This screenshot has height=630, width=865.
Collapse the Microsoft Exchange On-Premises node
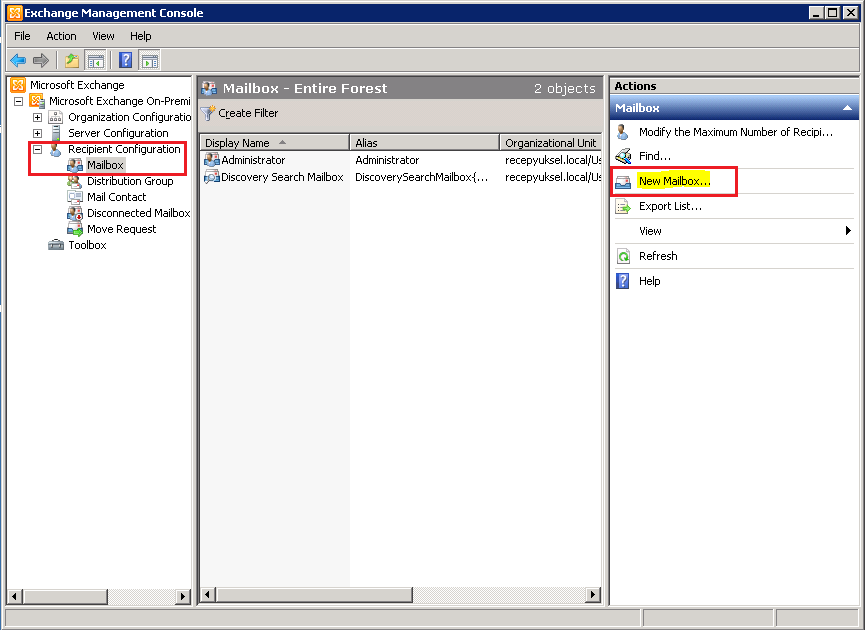[19, 101]
